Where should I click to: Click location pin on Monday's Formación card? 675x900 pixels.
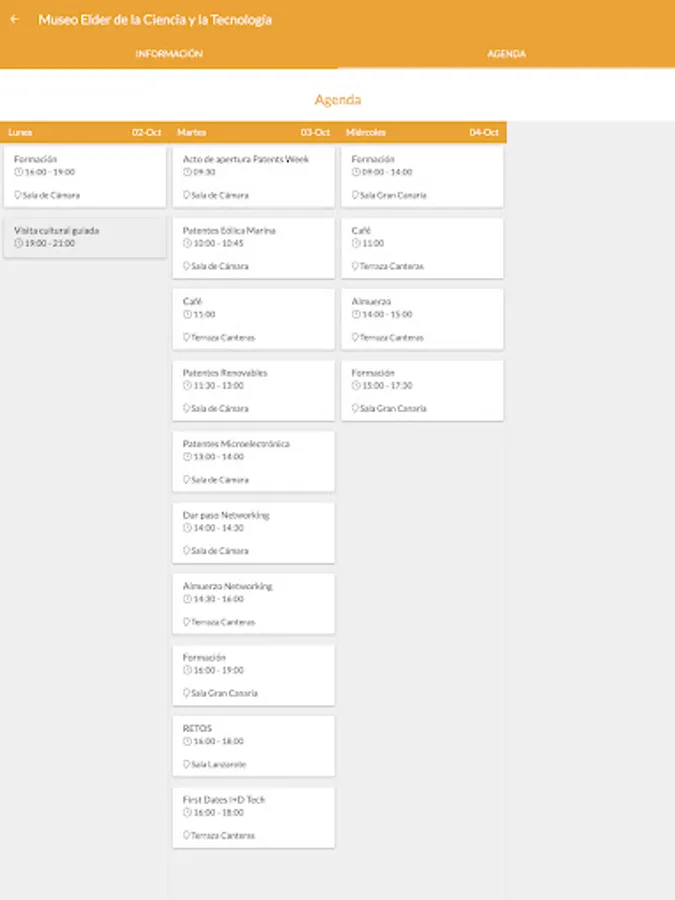[x=18, y=195]
